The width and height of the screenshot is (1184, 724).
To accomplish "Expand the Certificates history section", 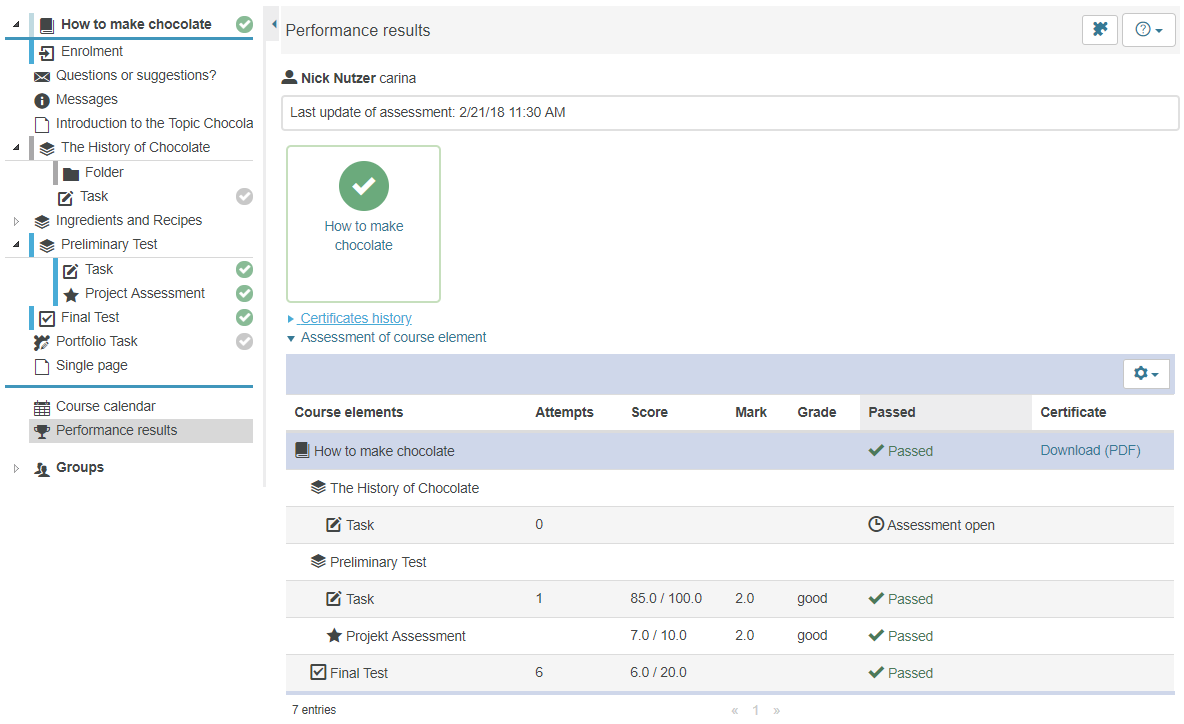I will point(355,318).
